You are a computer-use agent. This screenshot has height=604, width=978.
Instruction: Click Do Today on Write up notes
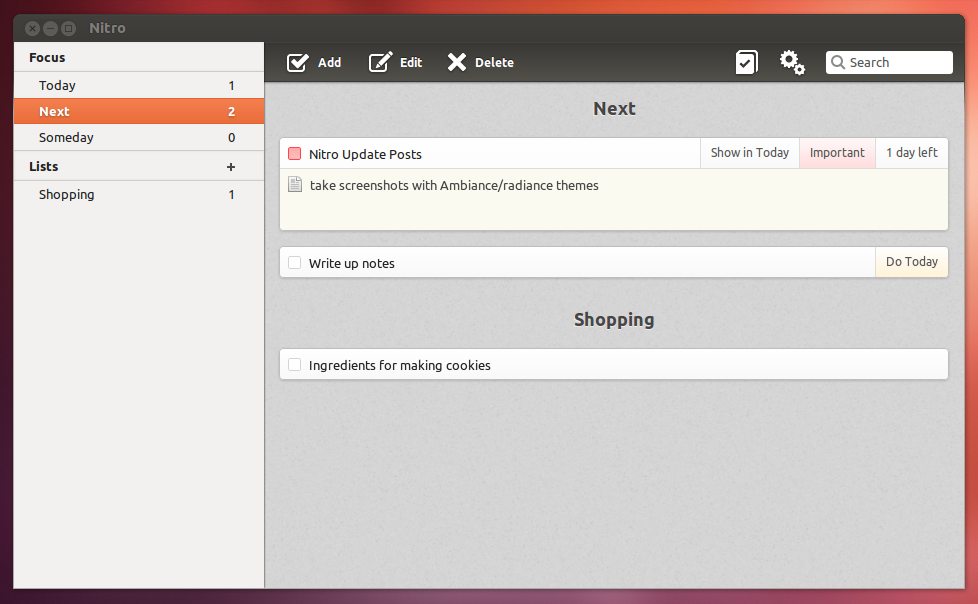coord(912,262)
